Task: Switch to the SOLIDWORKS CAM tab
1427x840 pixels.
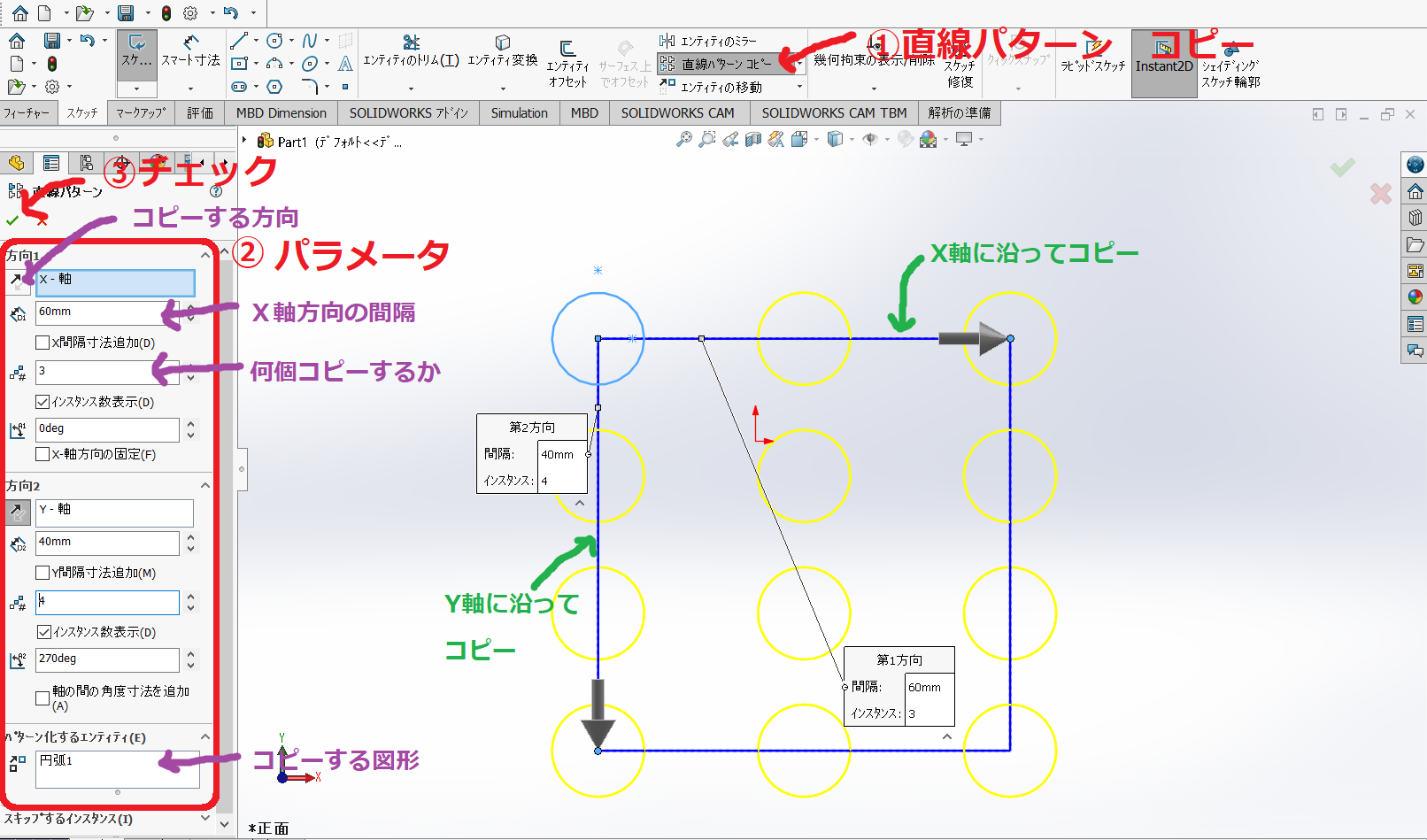Action: tap(678, 113)
